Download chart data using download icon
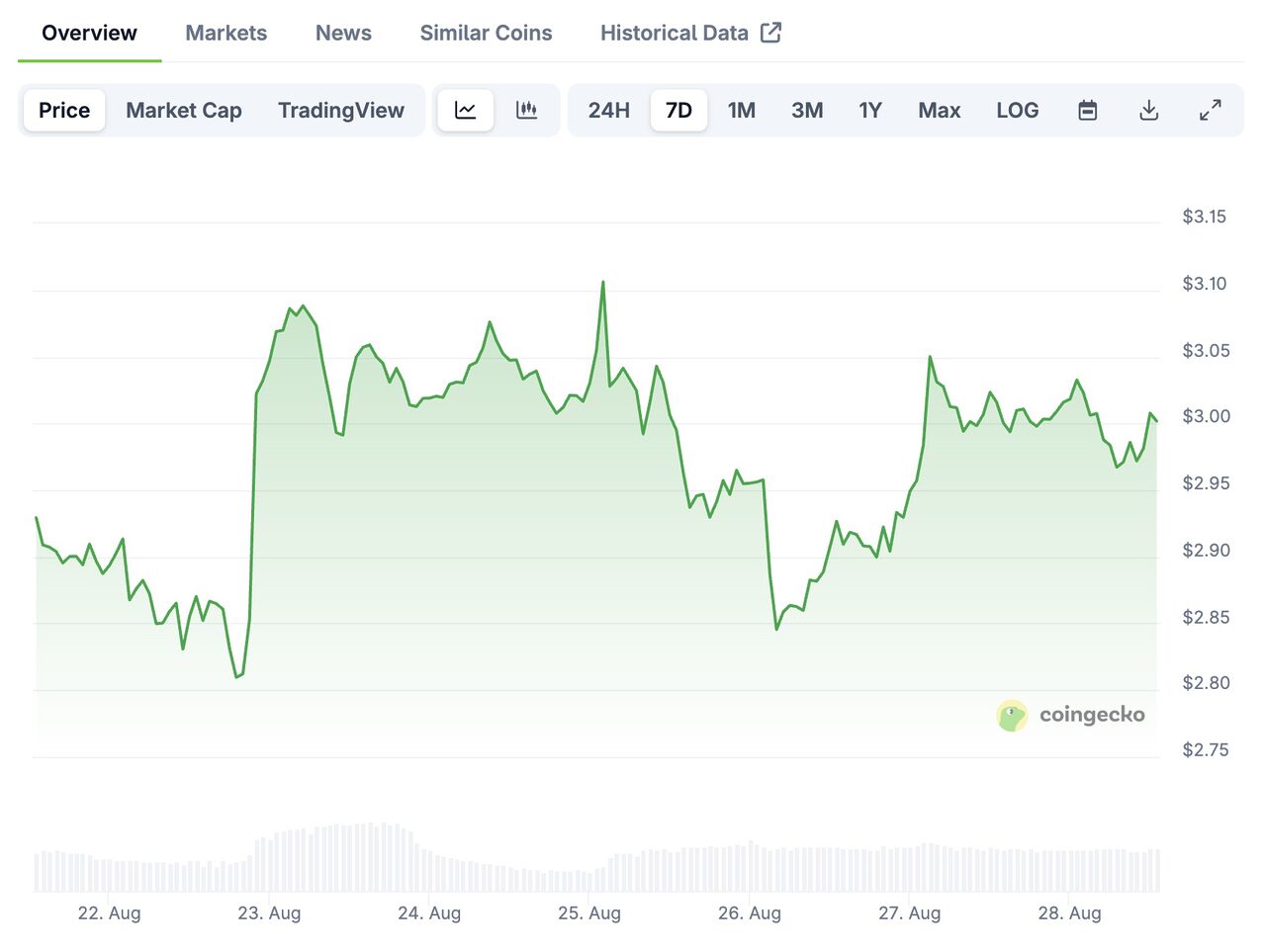The width and height of the screenshot is (1266, 952). click(1148, 110)
